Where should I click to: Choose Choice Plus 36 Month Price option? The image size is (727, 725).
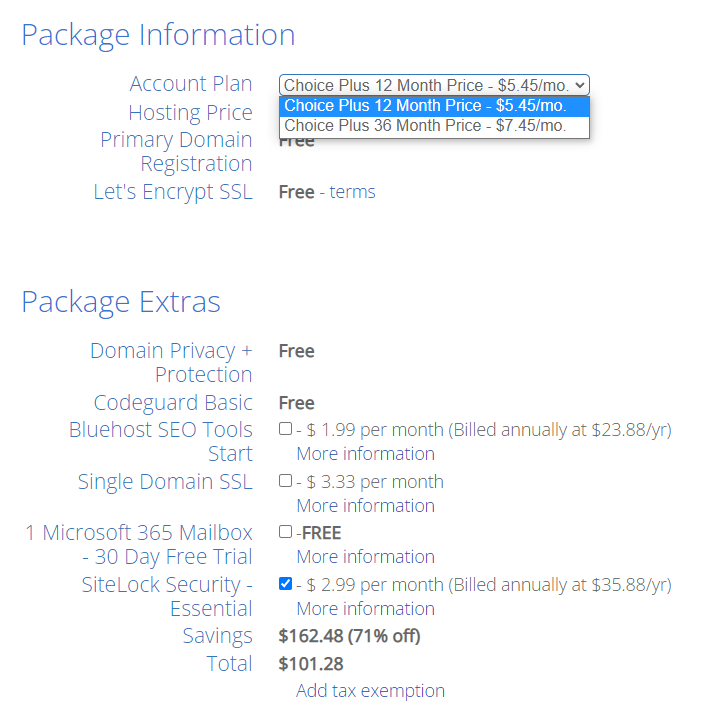coord(434,126)
